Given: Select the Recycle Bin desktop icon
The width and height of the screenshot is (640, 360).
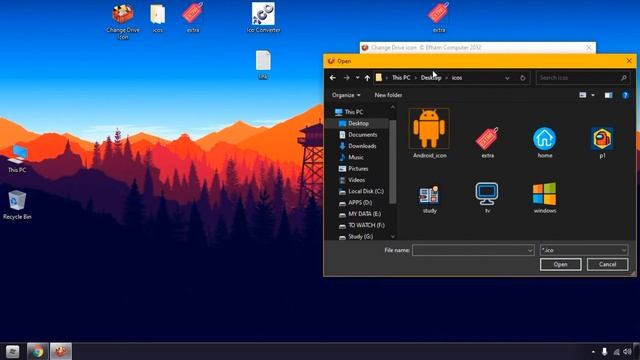Looking at the screenshot, I should pos(17,205).
